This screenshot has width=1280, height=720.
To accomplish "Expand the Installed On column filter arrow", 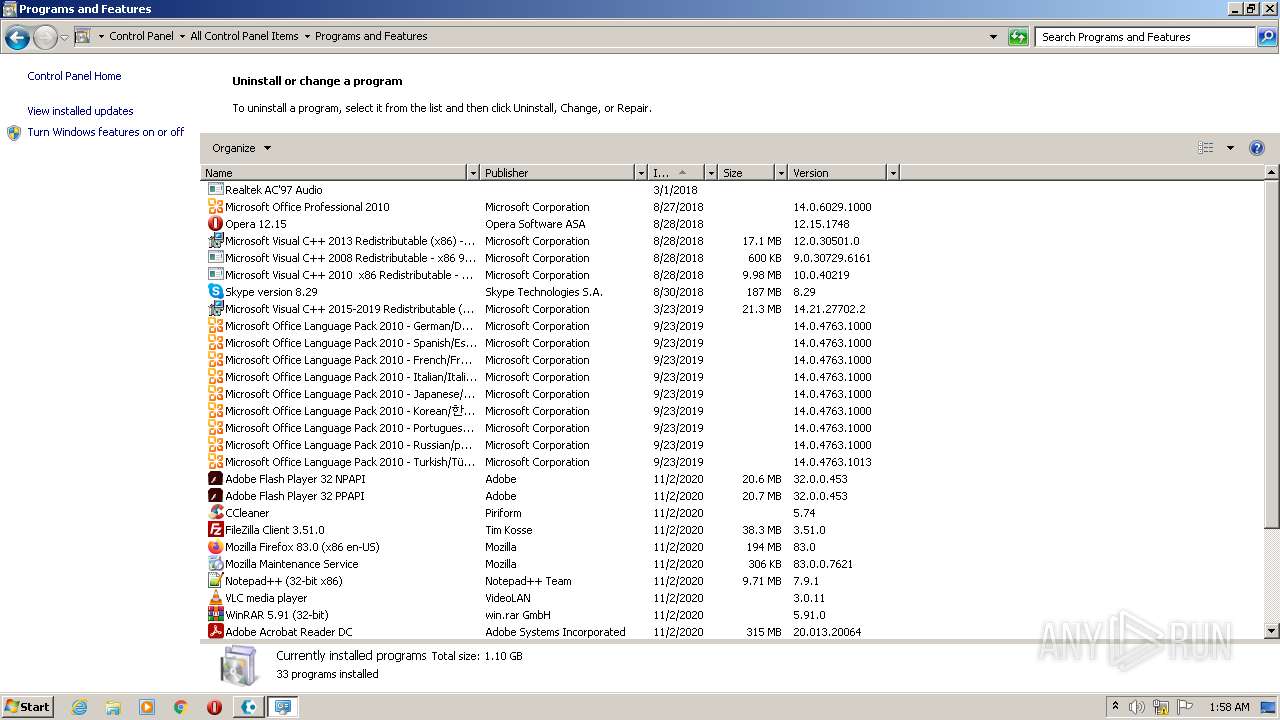I will click(x=711, y=173).
